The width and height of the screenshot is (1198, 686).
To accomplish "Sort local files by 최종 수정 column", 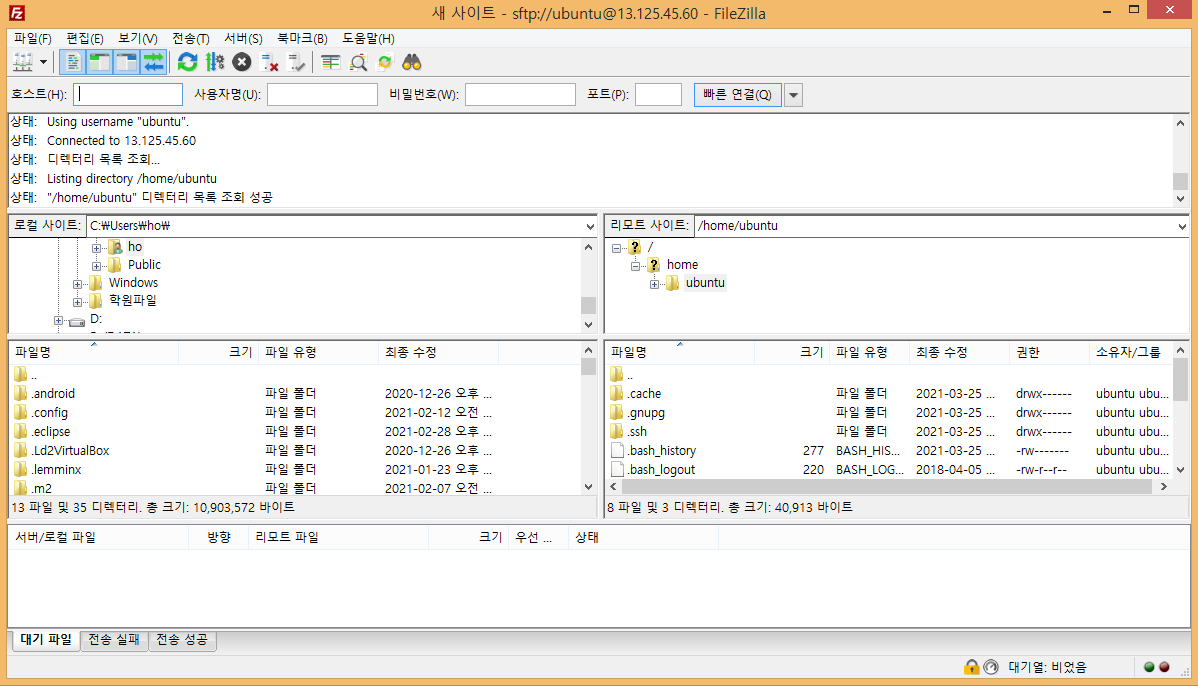I will [438, 352].
